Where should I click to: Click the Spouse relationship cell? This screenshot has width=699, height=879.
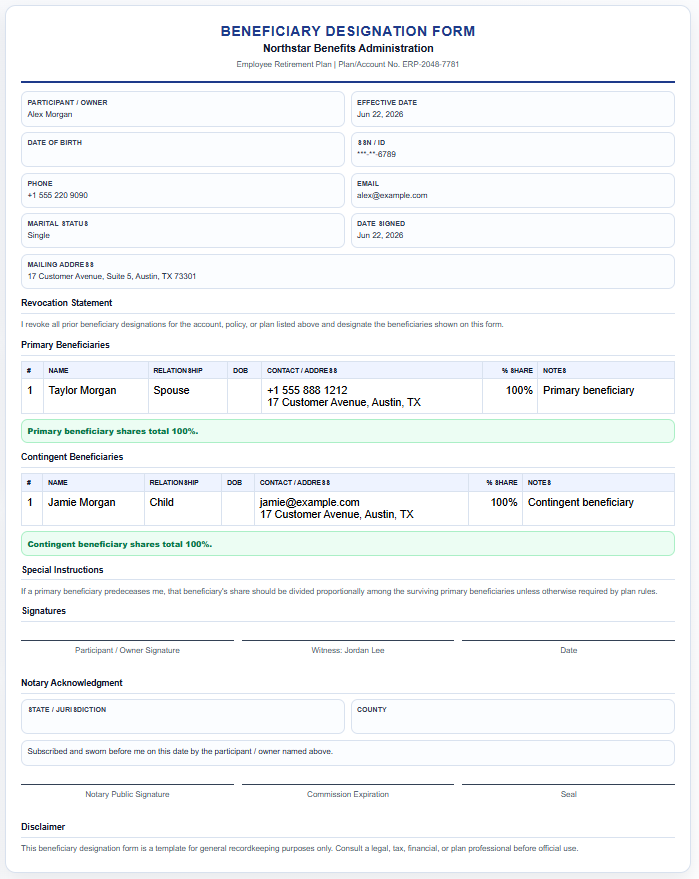(188, 396)
